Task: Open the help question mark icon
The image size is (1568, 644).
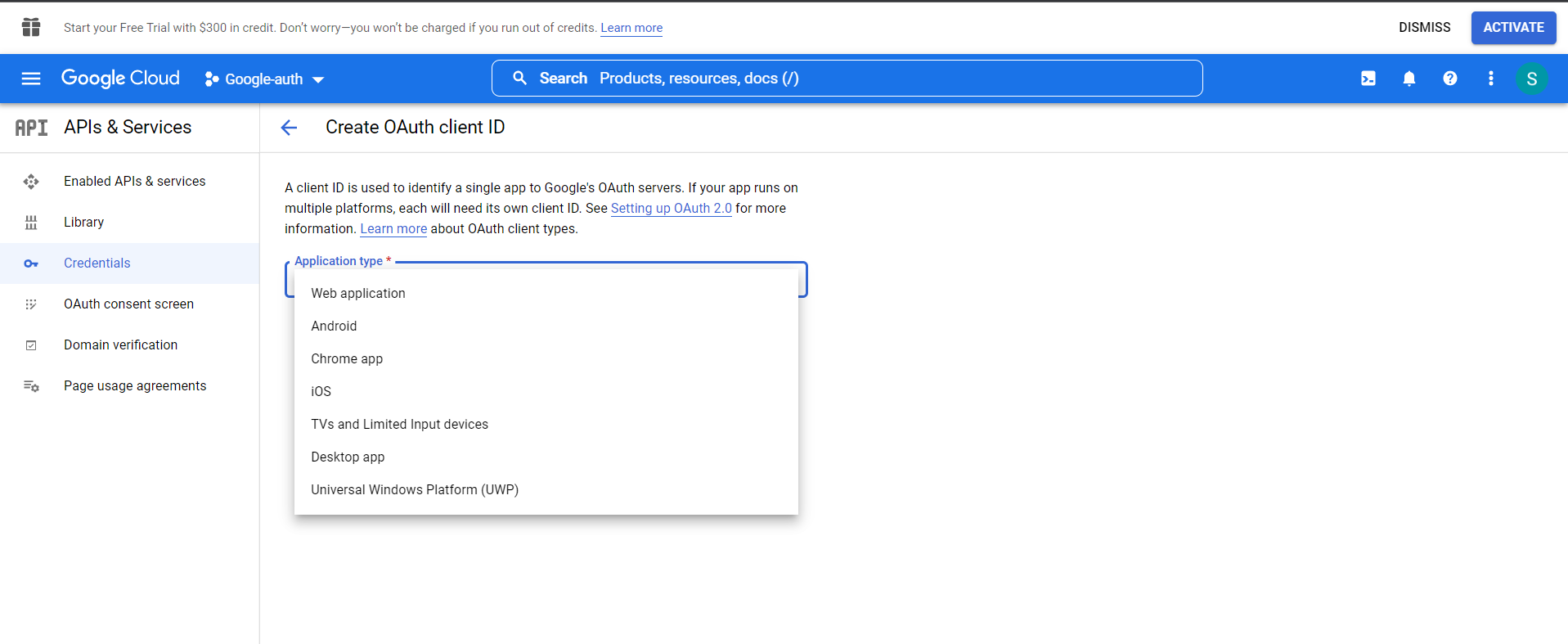Action: pyautogui.click(x=1449, y=79)
